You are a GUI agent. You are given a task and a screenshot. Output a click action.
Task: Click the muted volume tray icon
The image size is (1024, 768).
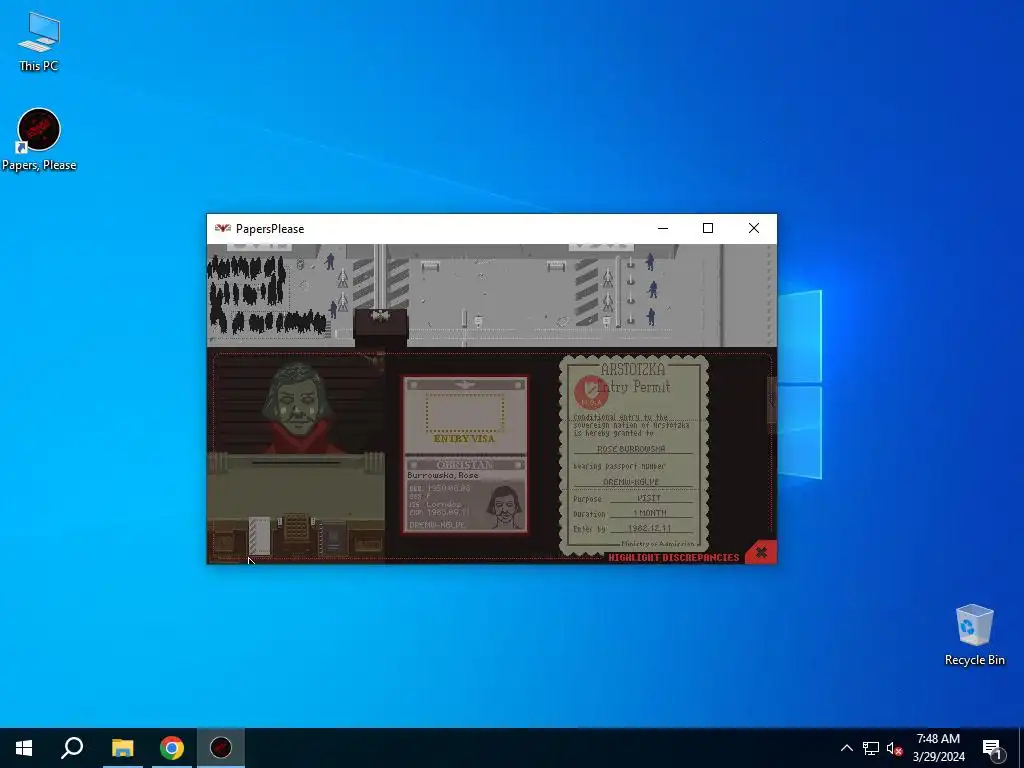tap(894, 748)
